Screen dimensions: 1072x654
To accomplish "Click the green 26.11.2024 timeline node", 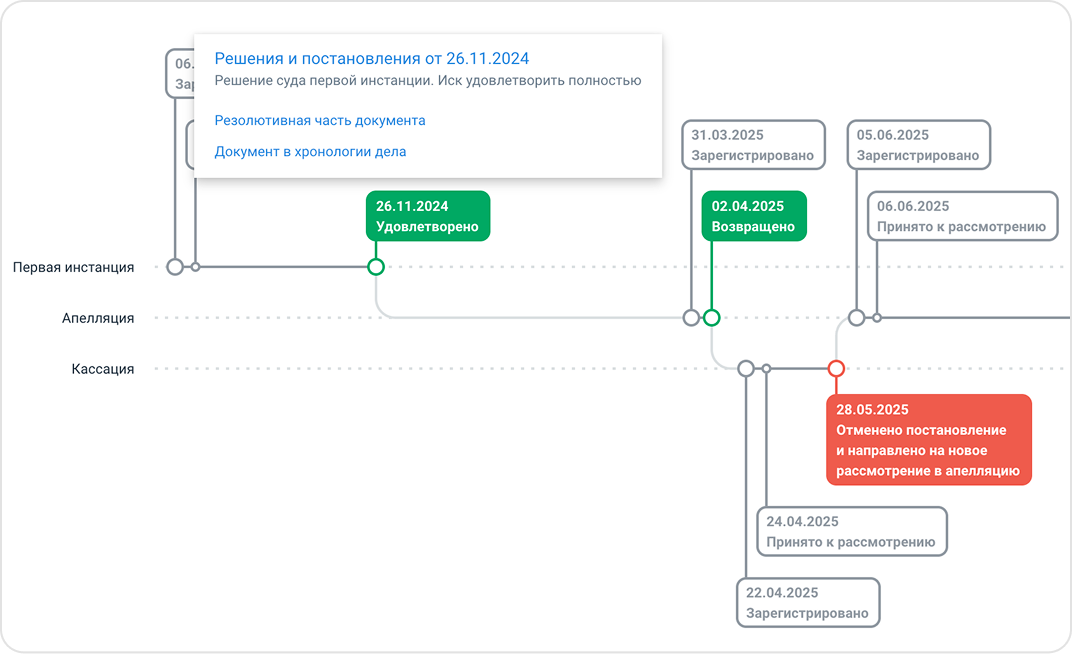I will tap(376, 267).
